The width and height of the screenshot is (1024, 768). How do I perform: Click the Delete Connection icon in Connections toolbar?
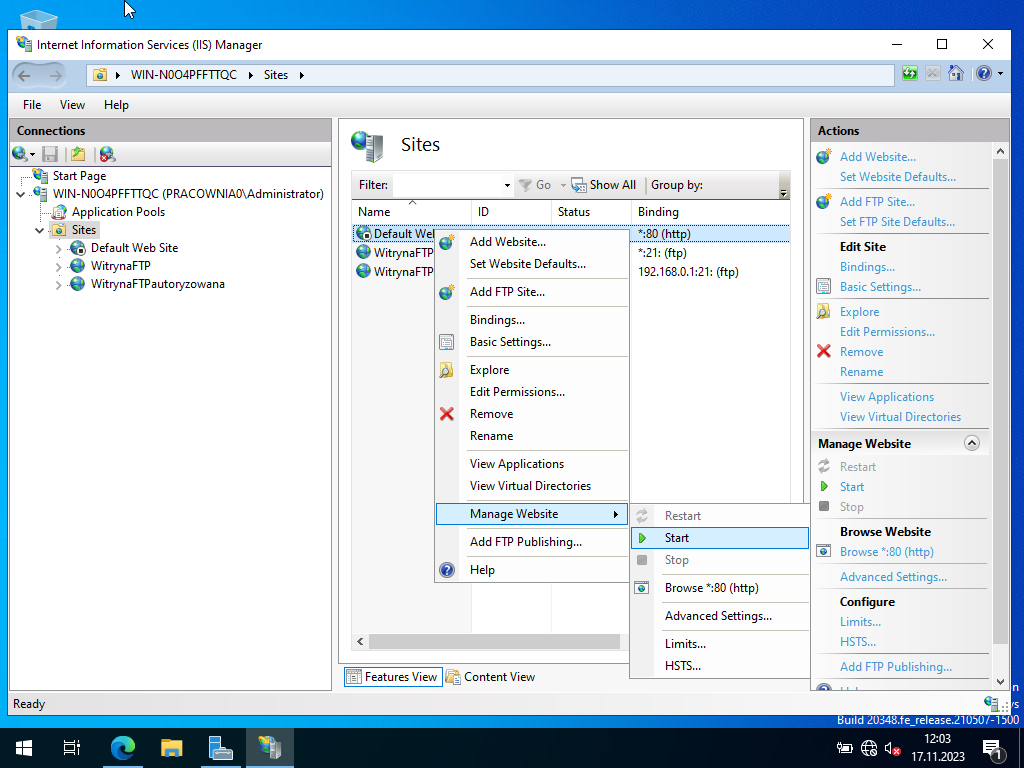(108, 154)
